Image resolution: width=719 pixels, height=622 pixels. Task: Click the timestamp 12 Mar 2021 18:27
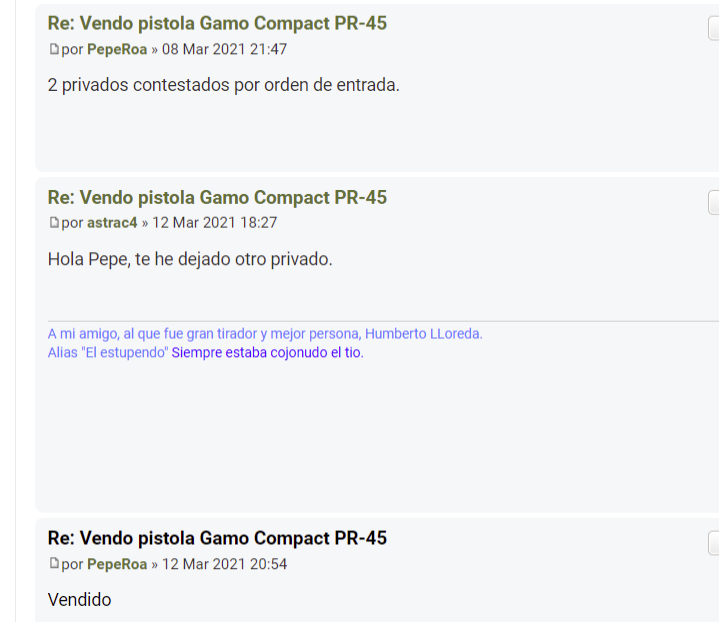coord(214,223)
